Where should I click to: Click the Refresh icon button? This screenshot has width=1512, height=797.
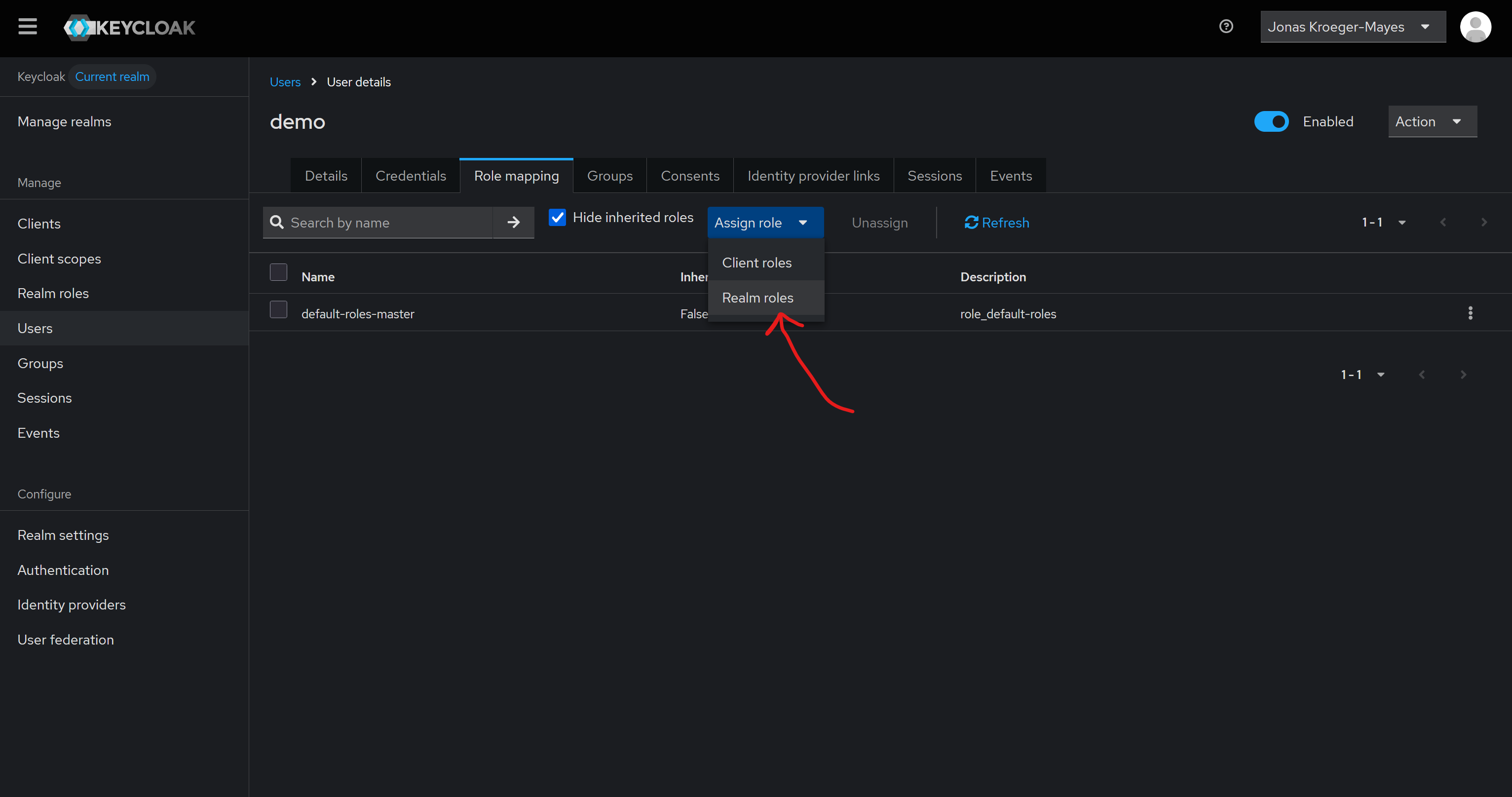coord(996,223)
